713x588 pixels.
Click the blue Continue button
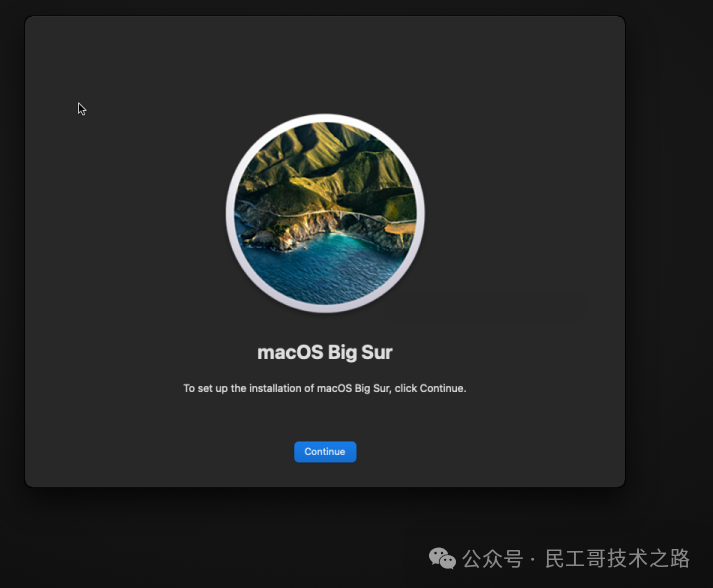[x=325, y=452]
